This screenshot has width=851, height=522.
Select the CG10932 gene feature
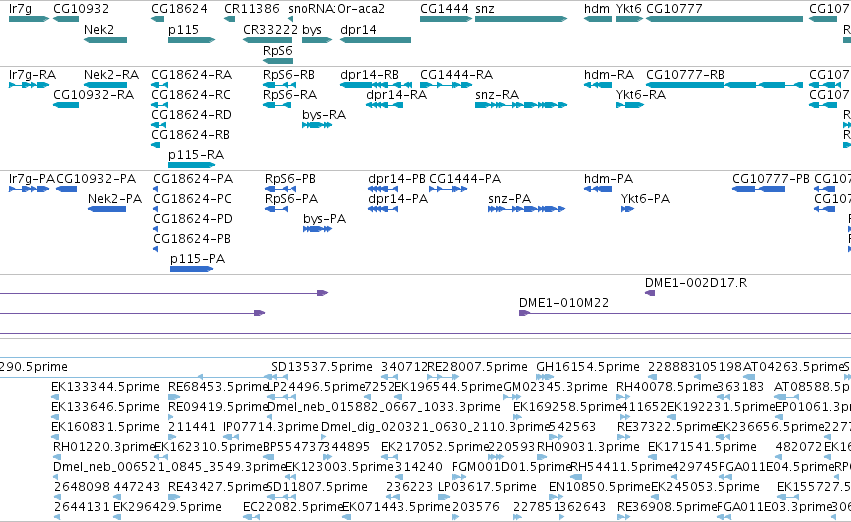pyautogui.click(x=66, y=19)
